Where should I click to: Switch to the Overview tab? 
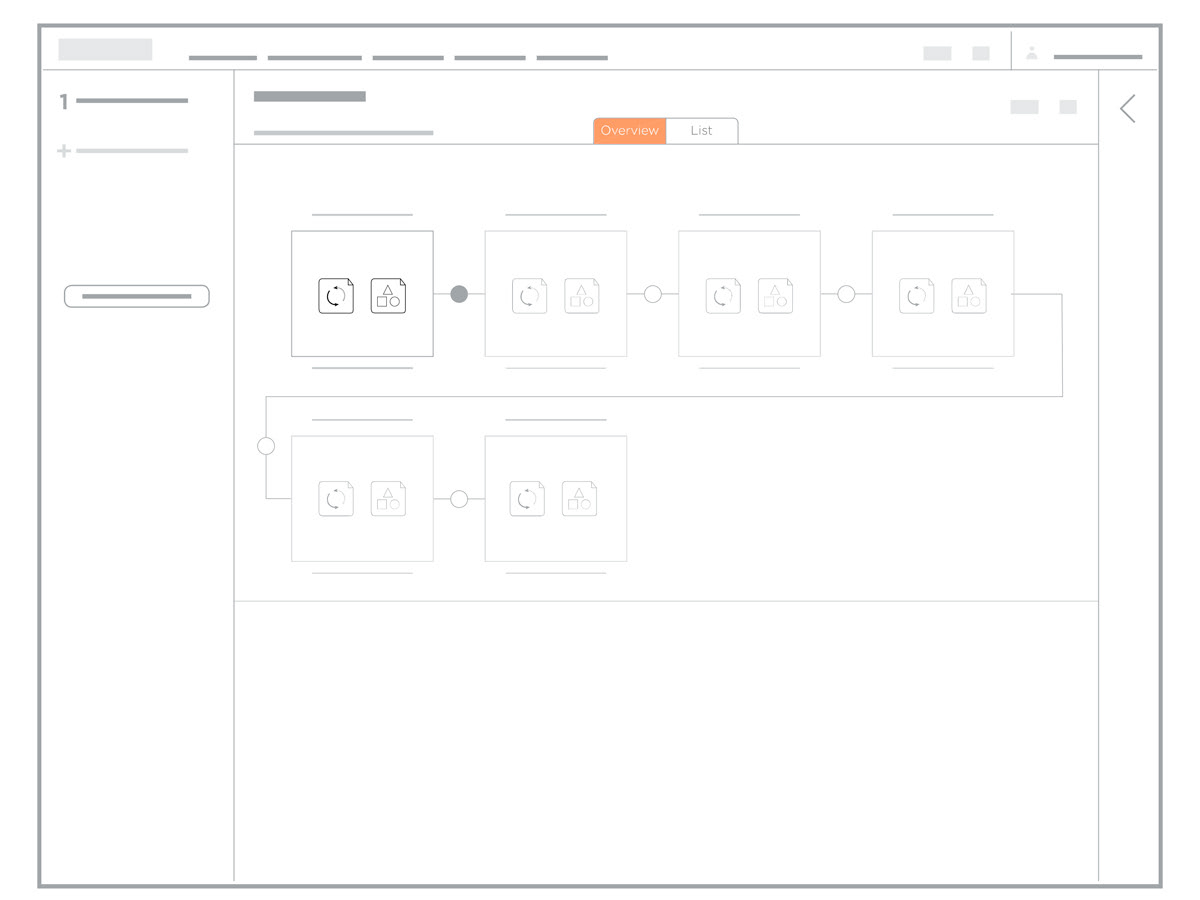pyautogui.click(x=630, y=131)
